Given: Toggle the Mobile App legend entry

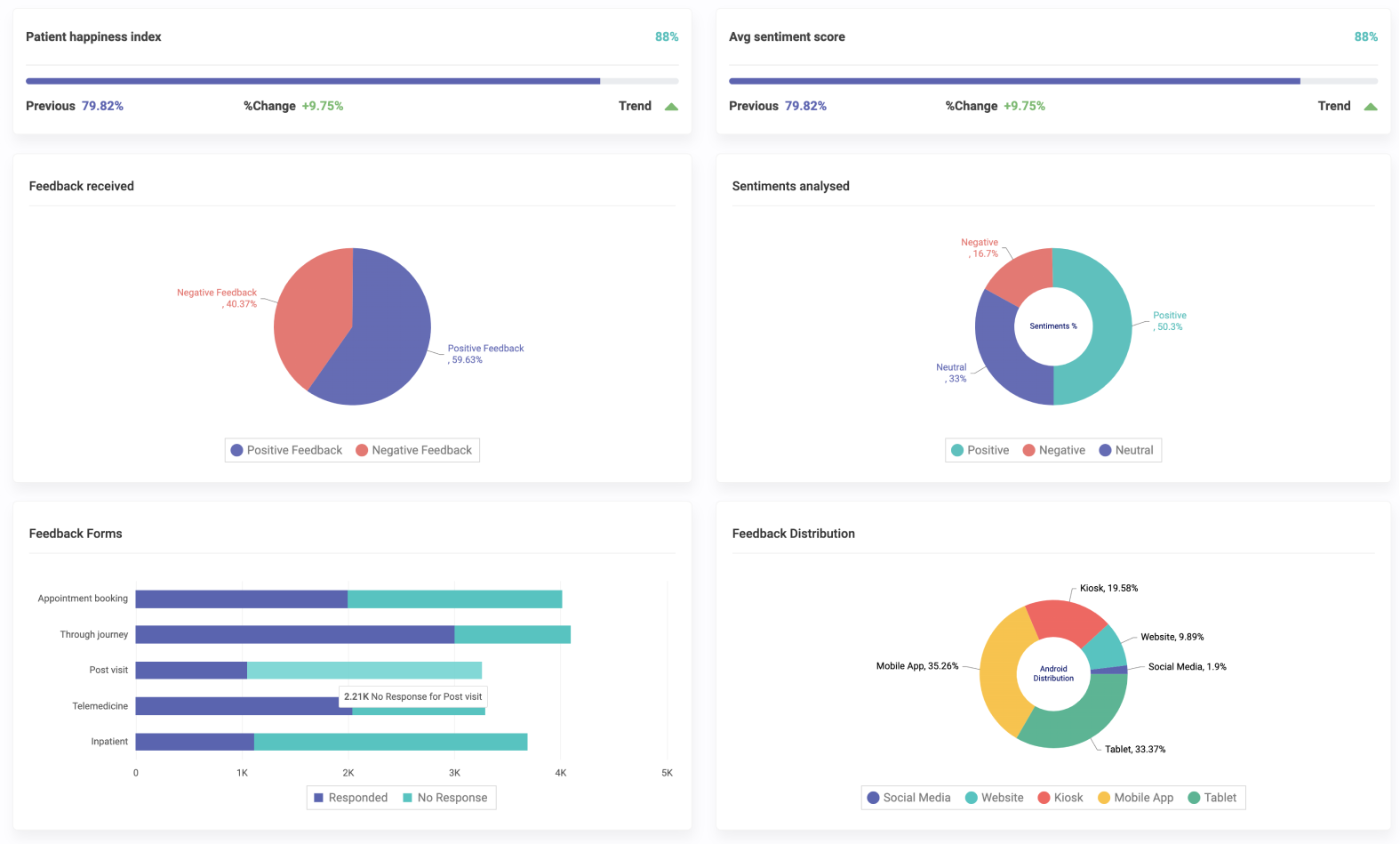Looking at the screenshot, I should point(1135,798).
